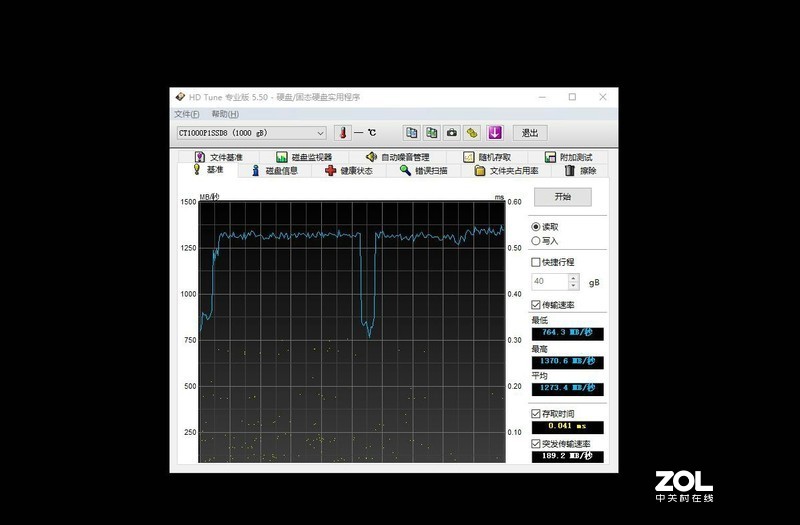The height and width of the screenshot is (525, 800).
Task: Click the gB size input field showing 40
Action: [549, 282]
